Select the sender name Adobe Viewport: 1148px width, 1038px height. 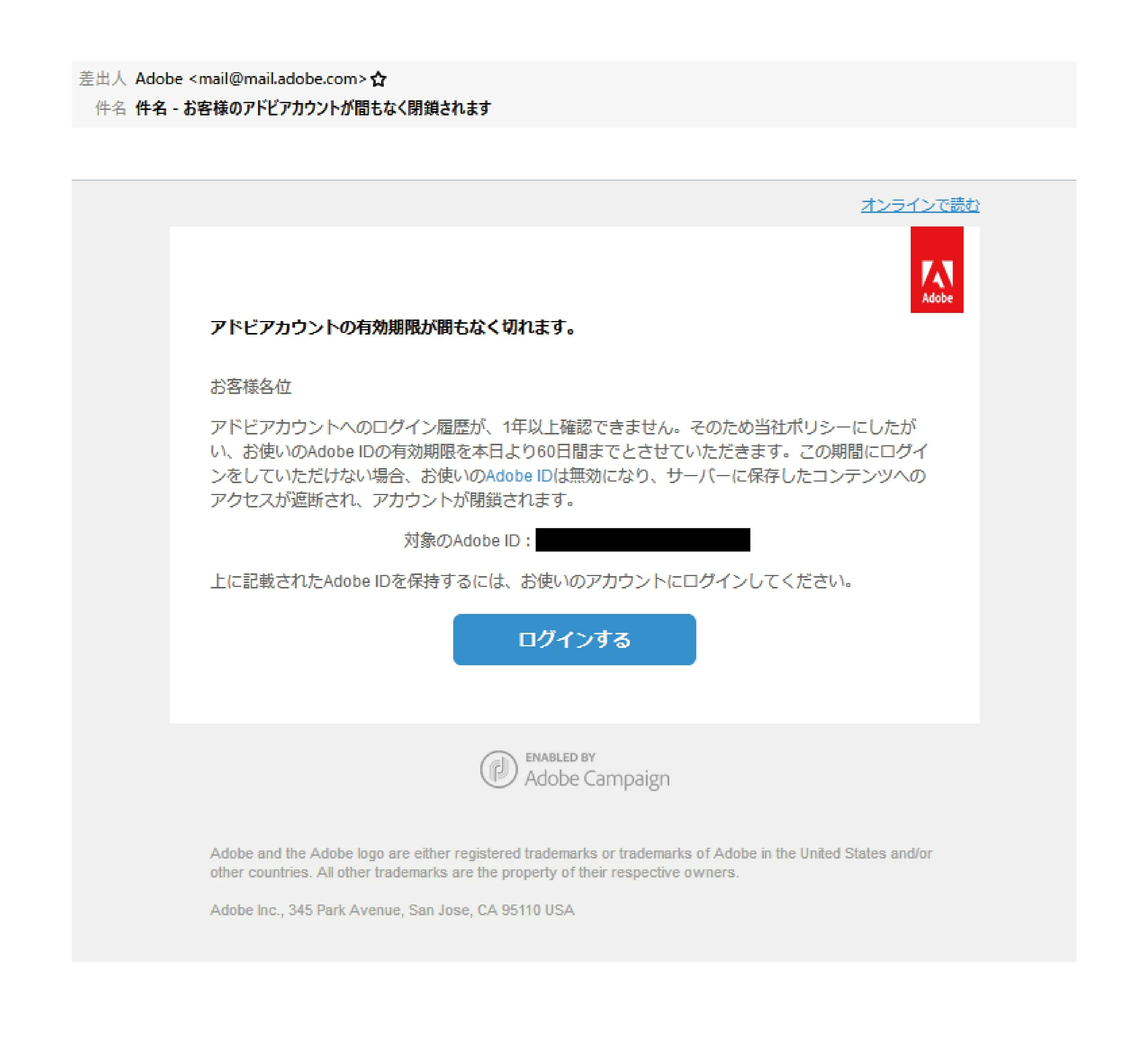pyautogui.click(x=159, y=79)
